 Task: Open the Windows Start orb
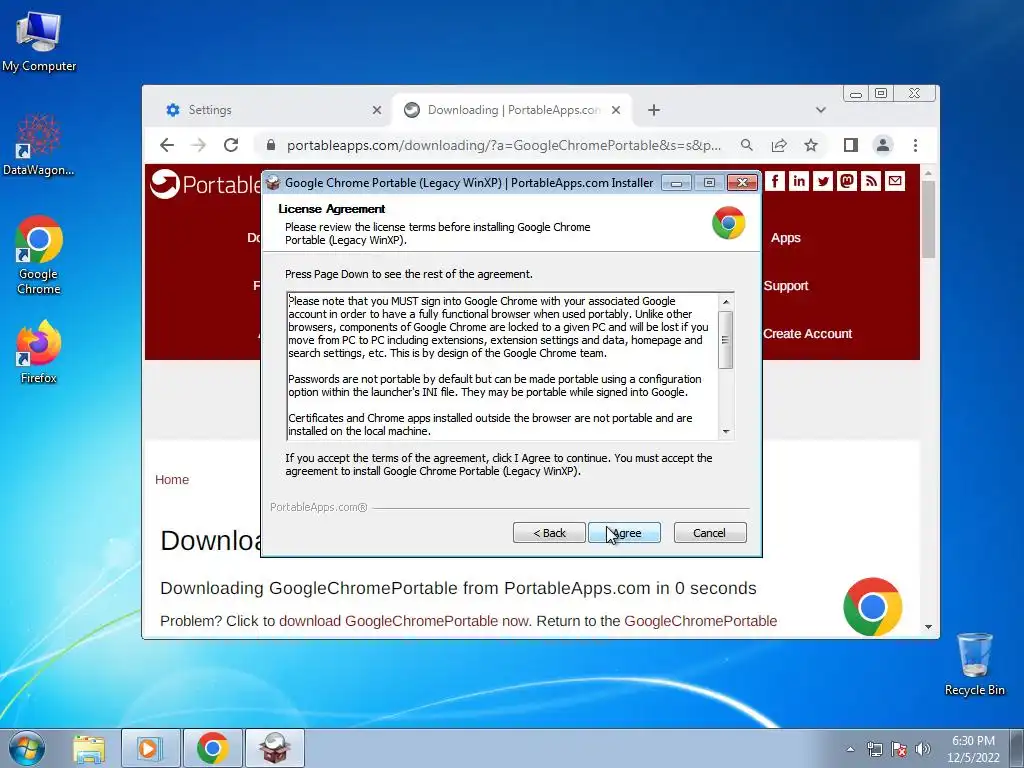27,748
